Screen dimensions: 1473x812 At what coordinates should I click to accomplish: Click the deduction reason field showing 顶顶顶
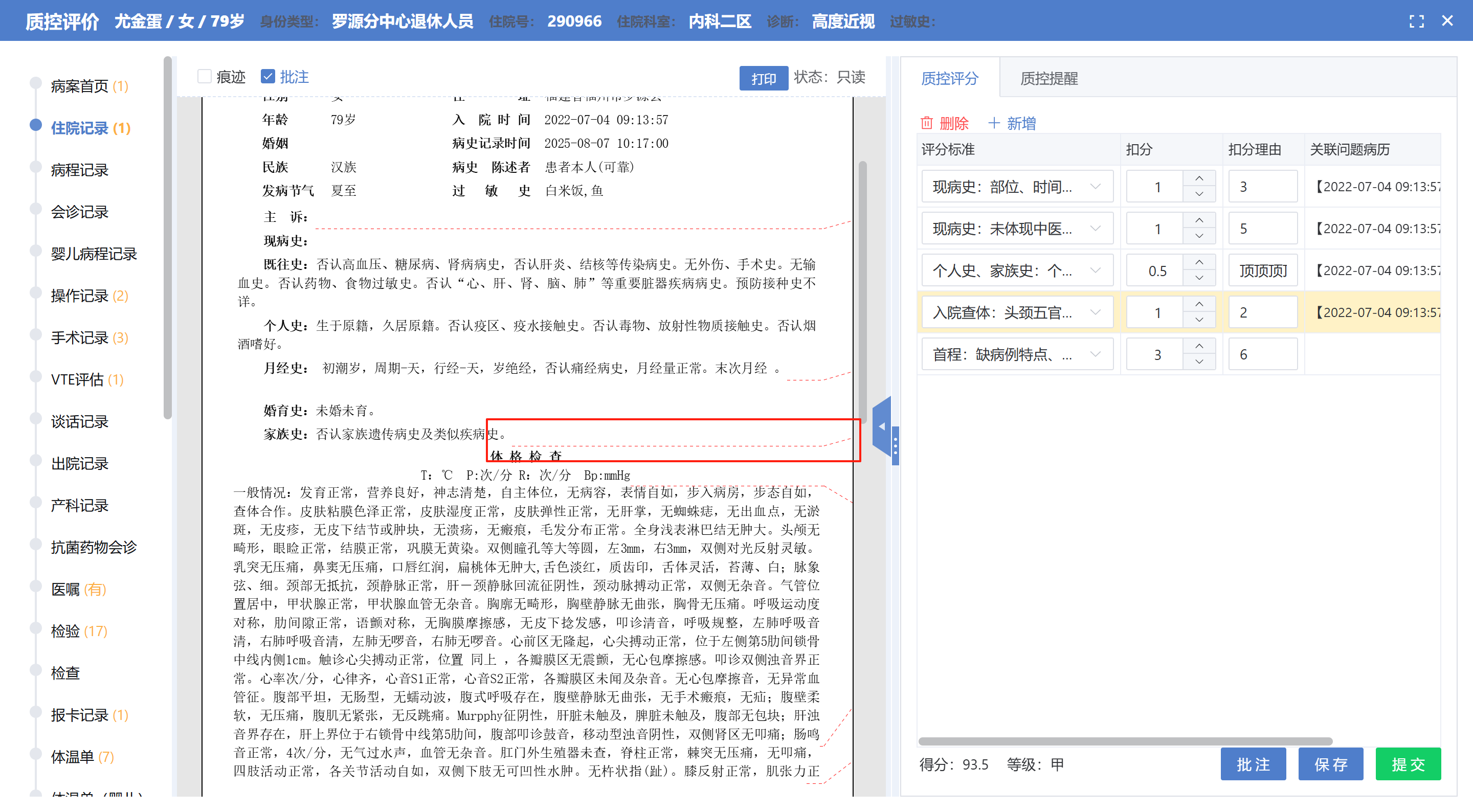coord(1263,270)
